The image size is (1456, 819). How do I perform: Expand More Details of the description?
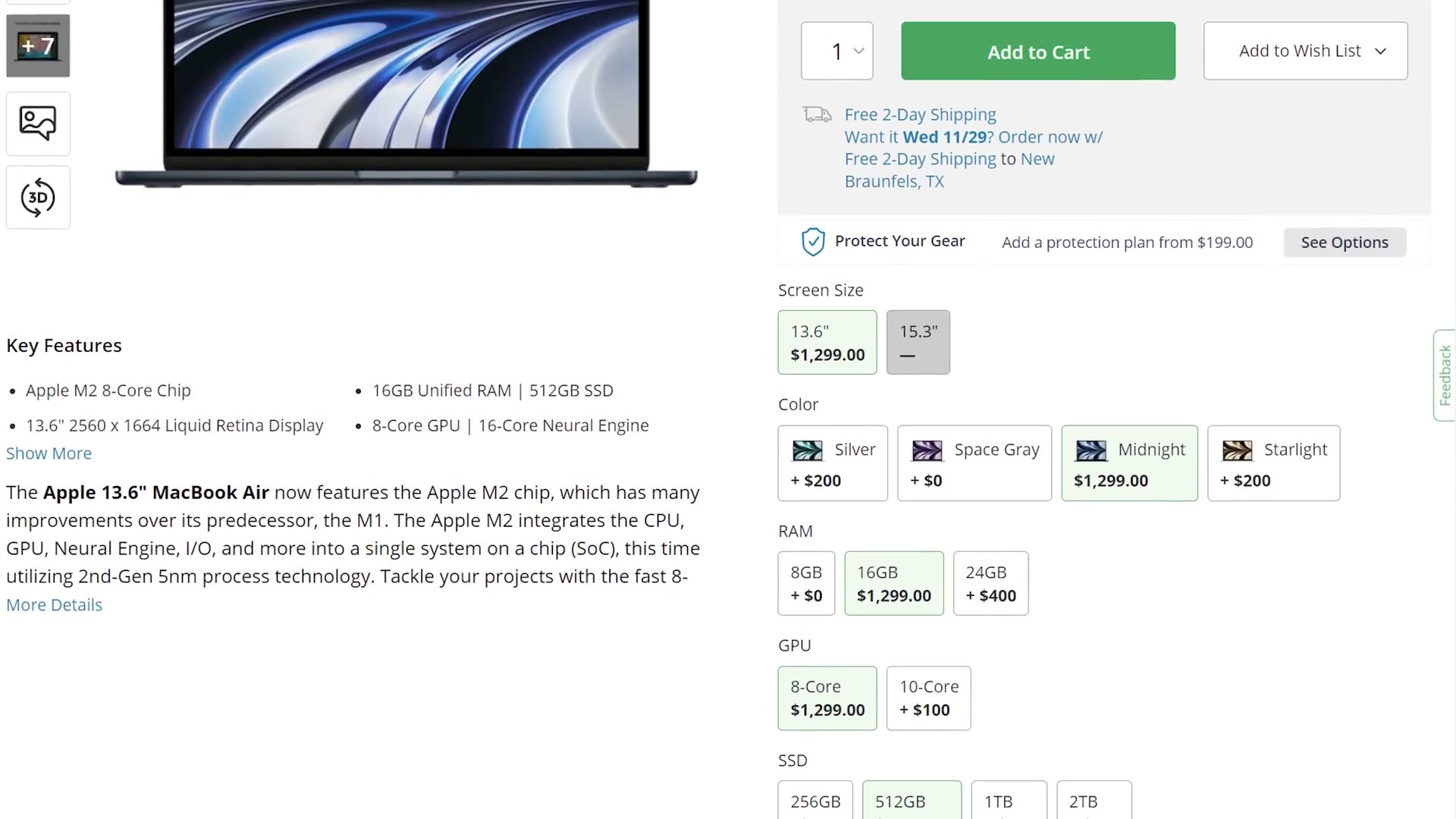(54, 605)
